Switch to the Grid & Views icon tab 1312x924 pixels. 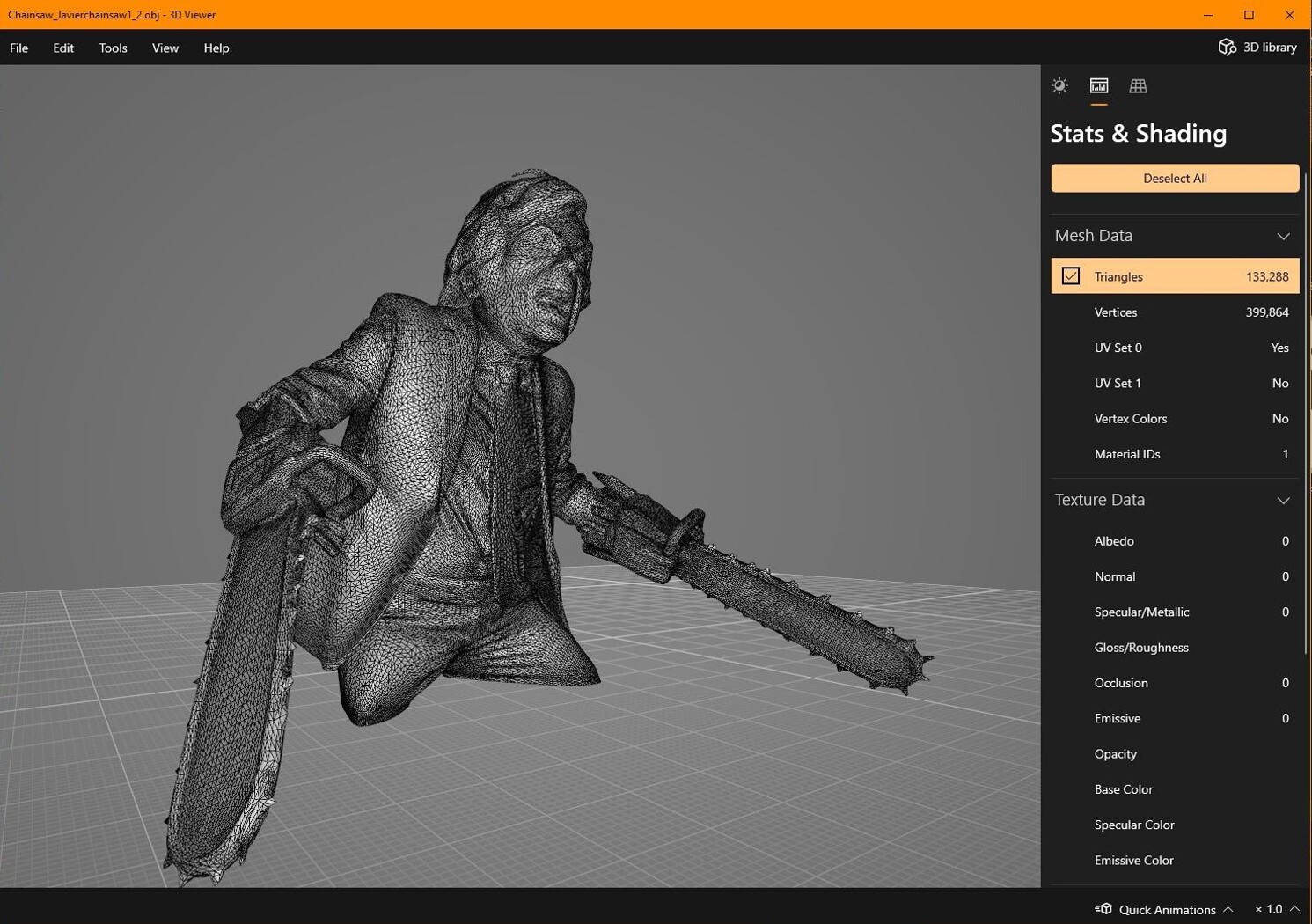pyautogui.click(x=1138, y=85)
